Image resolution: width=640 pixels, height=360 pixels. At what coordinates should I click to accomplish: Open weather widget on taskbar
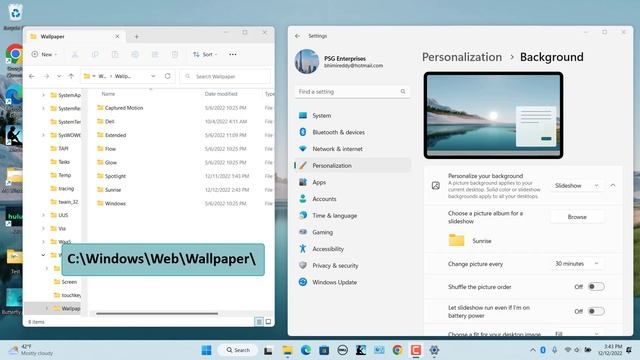click(x=31, y=350)
